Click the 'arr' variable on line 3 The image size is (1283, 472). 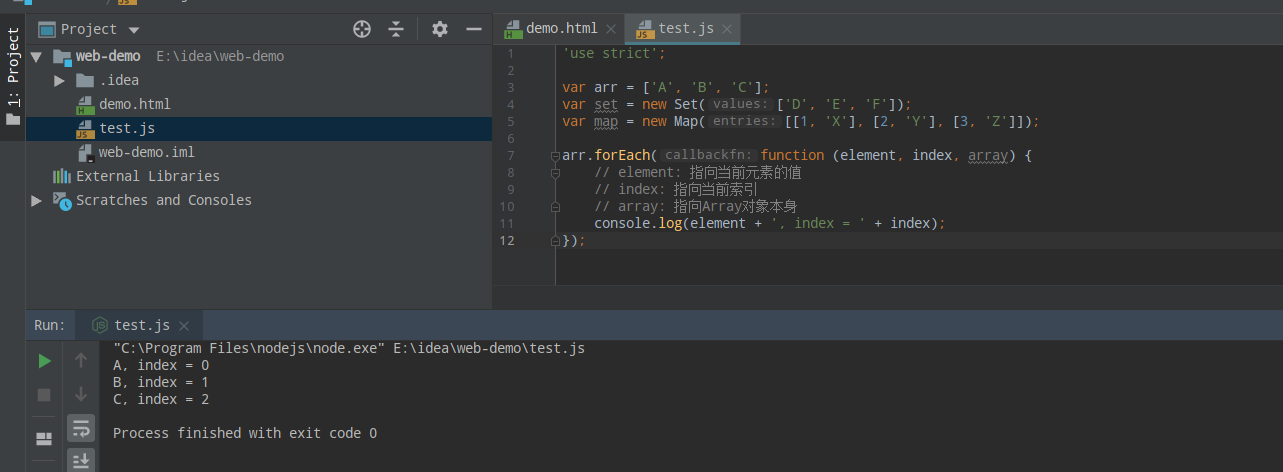606,87
